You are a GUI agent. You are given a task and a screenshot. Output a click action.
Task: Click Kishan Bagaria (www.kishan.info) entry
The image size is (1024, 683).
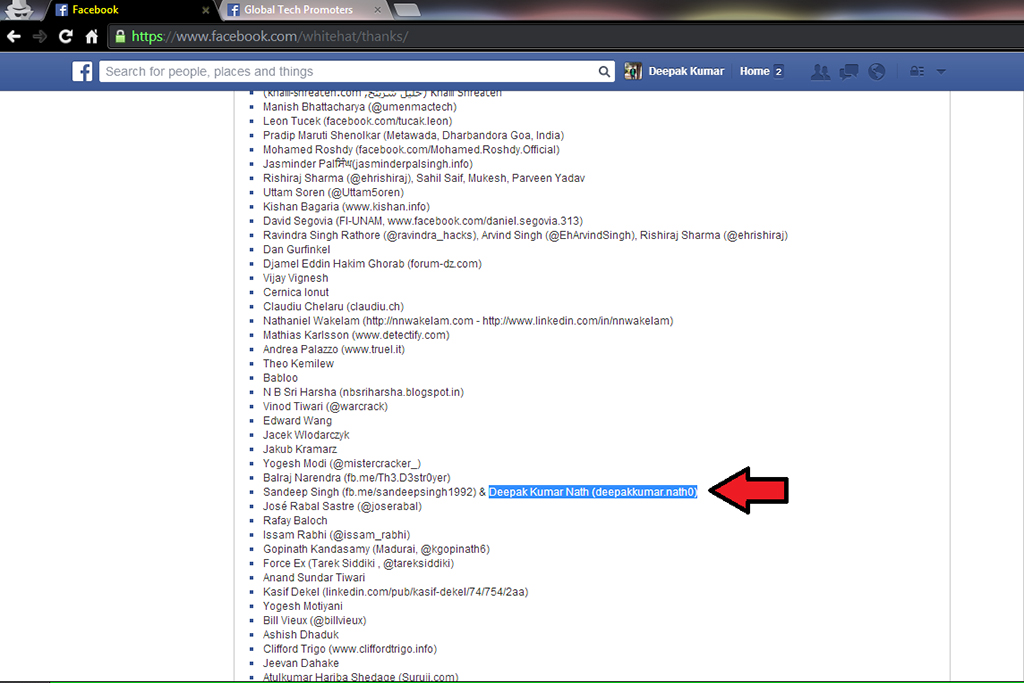(x=346, y=206)
